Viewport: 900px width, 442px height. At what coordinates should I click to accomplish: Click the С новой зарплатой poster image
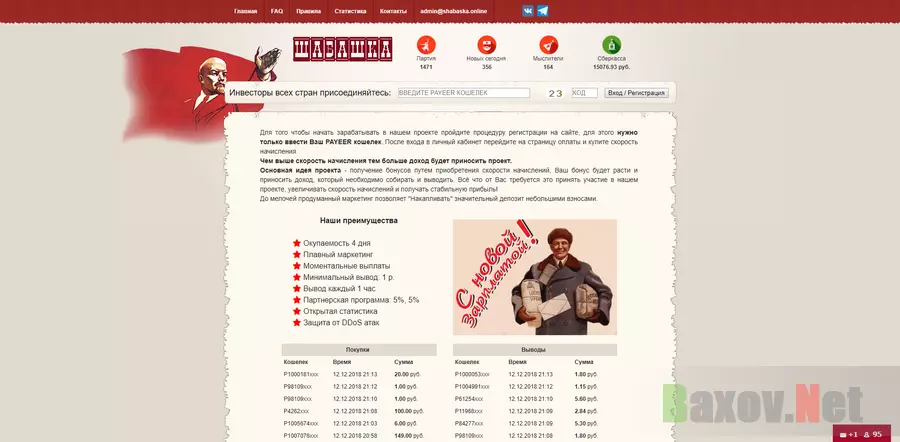click(x=535, y=277)
